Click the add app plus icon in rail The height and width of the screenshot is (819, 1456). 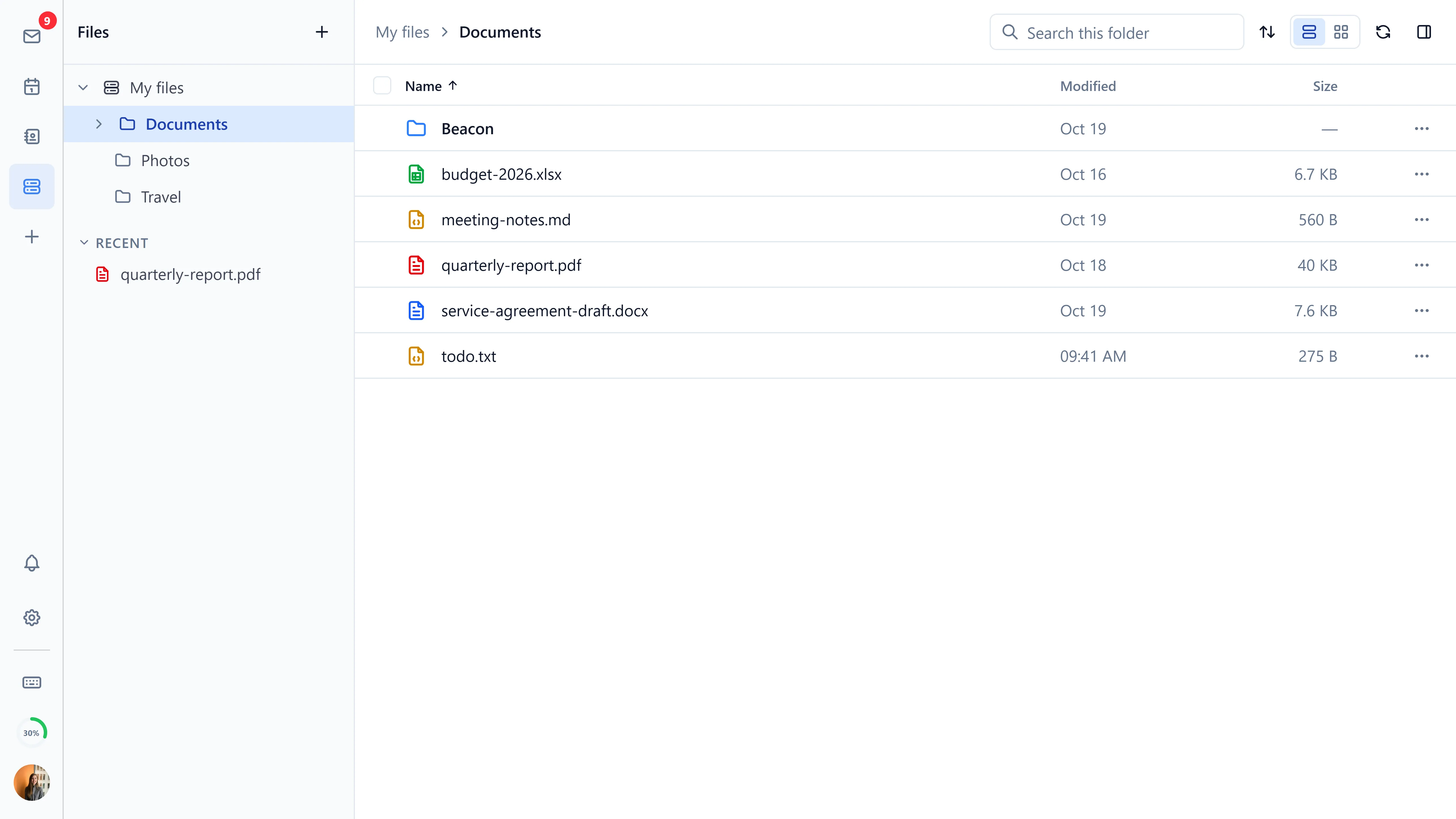coord(32,236)
